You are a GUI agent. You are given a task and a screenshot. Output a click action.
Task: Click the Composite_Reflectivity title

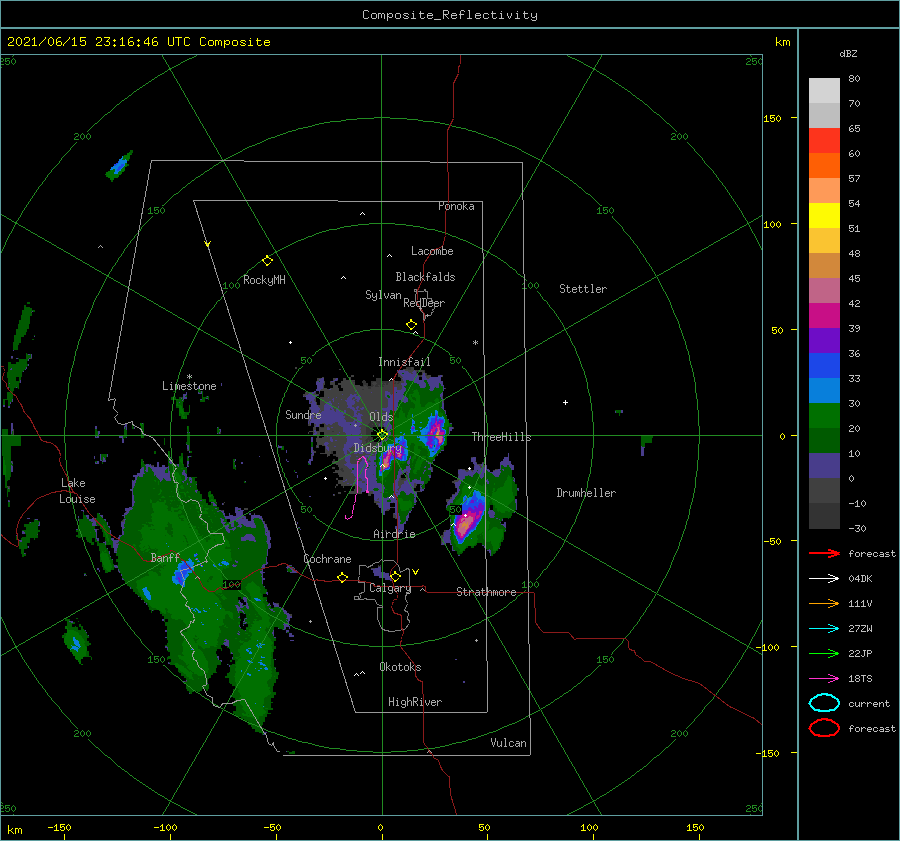(x=449, y=15)
